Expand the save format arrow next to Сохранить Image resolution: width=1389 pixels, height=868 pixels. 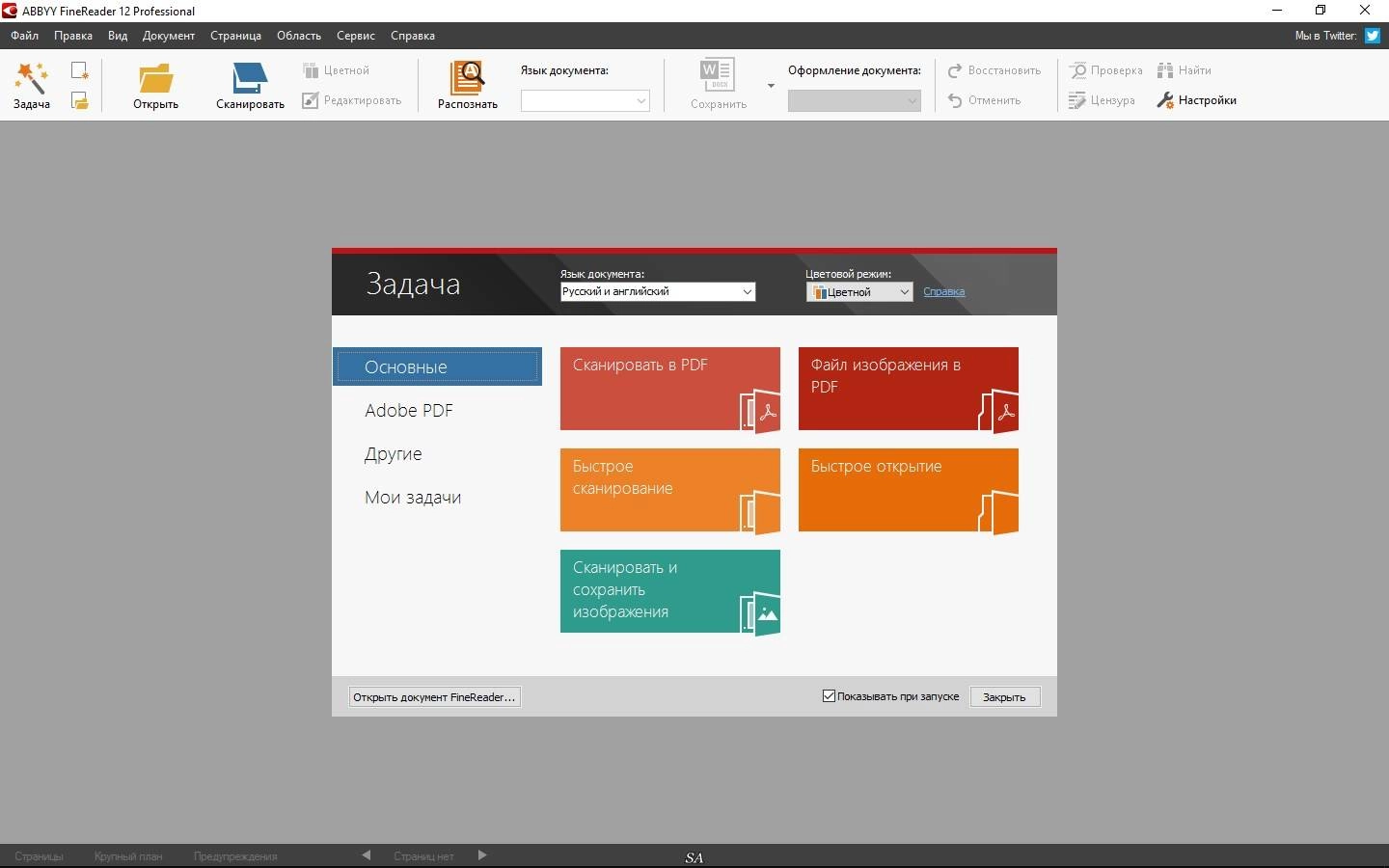pos(771,86)
